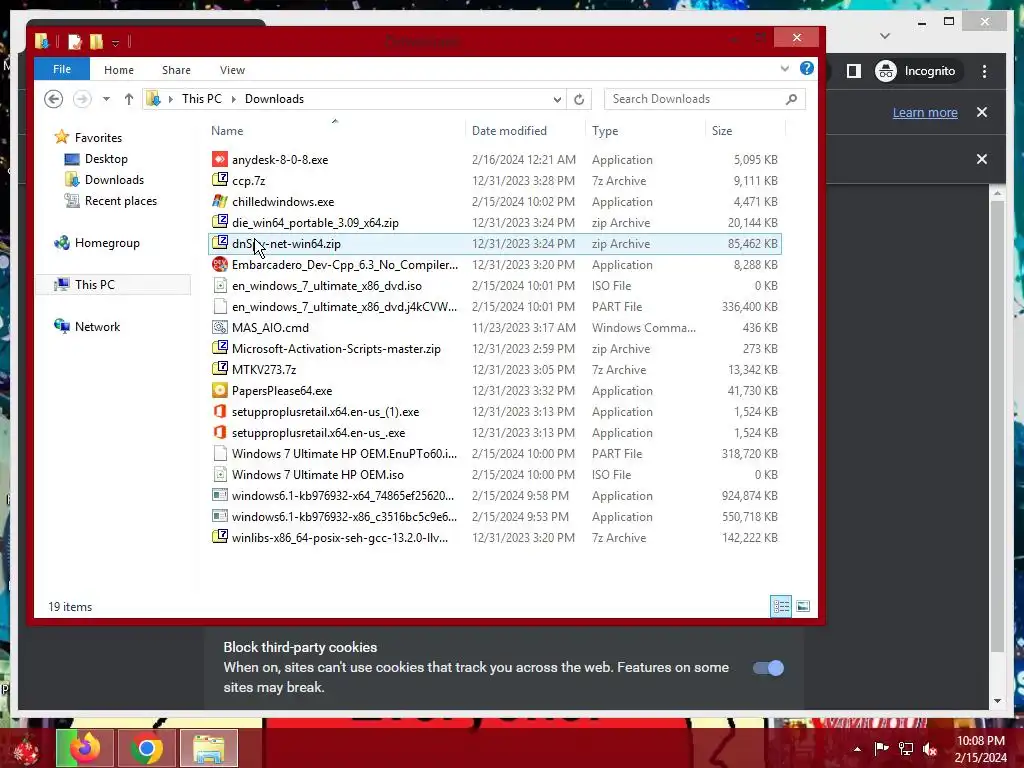The image size is (1024, 768).
Task: Click the Chrome page vertical scrollbar
Action: [997, 424]
